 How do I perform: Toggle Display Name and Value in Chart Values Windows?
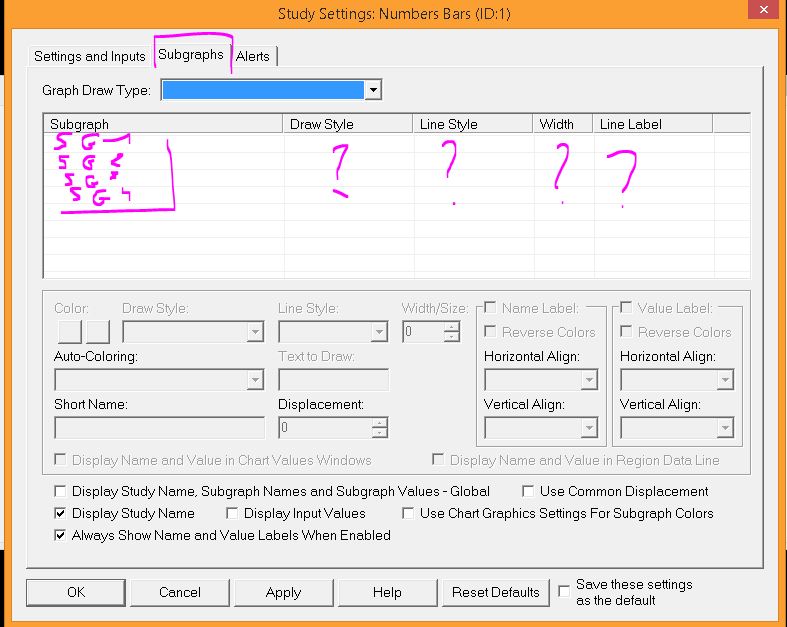[60, 459]
